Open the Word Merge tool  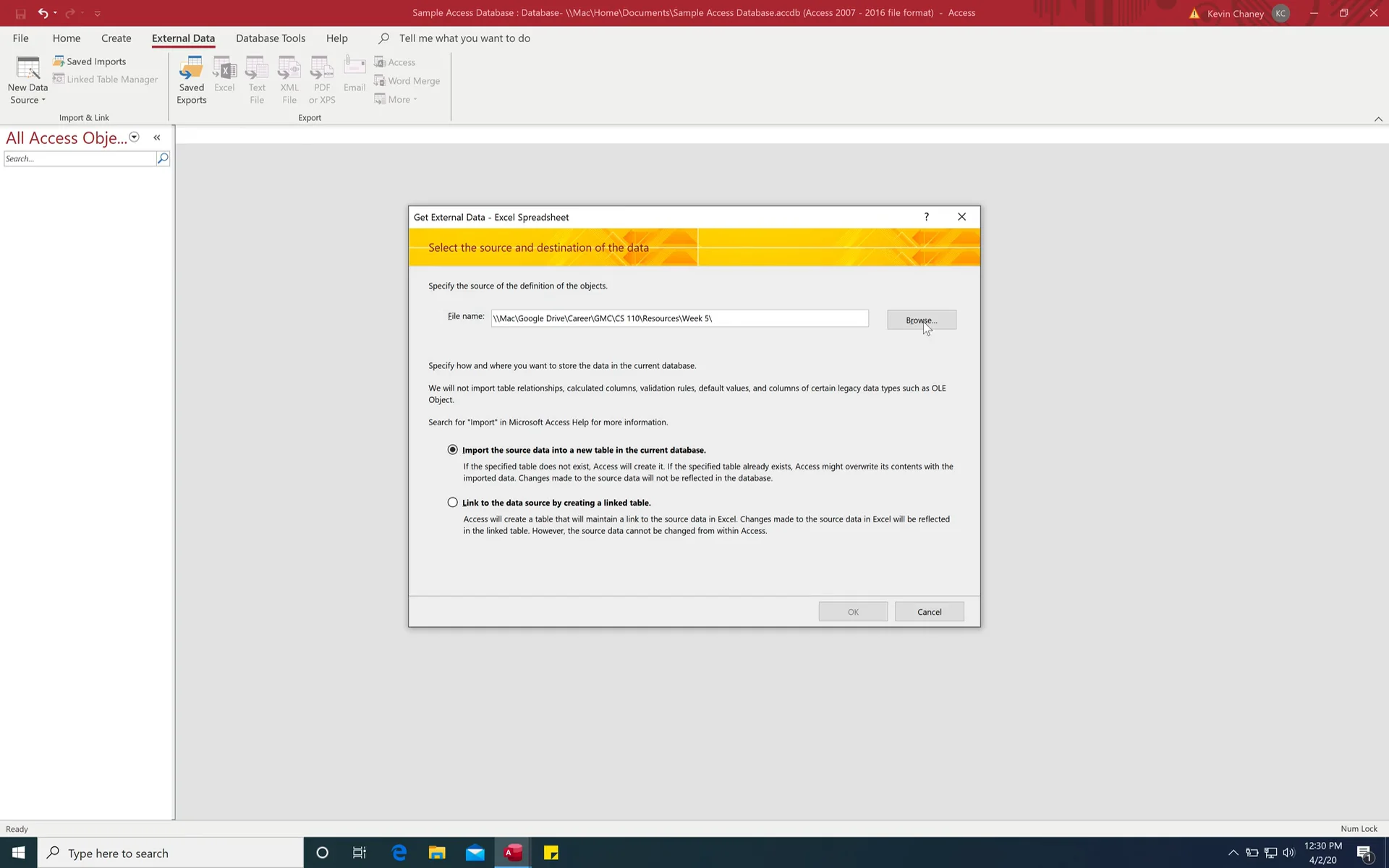(x=407, y=80)
